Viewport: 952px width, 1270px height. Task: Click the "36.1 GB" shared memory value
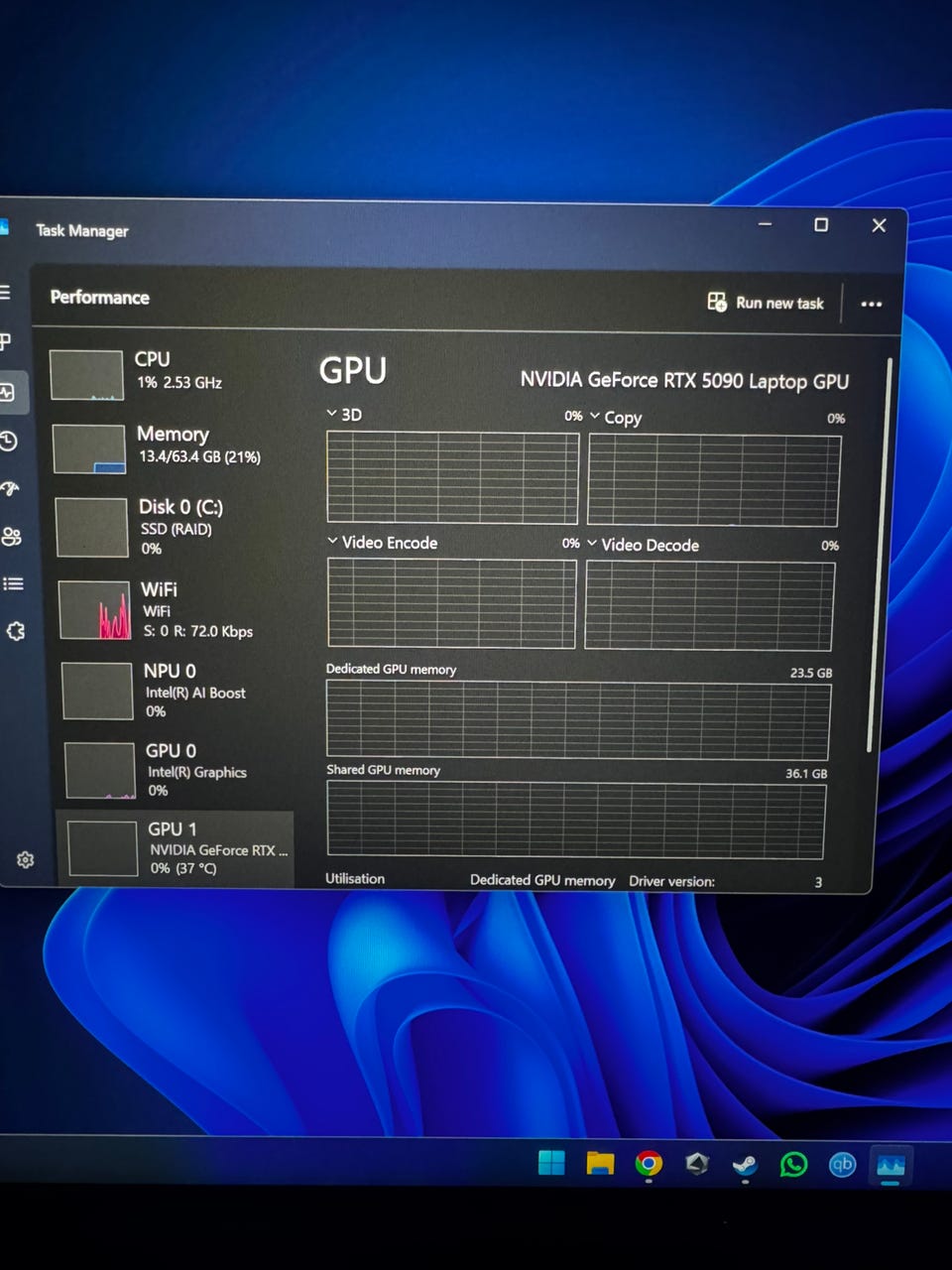(x=805, y=773)
